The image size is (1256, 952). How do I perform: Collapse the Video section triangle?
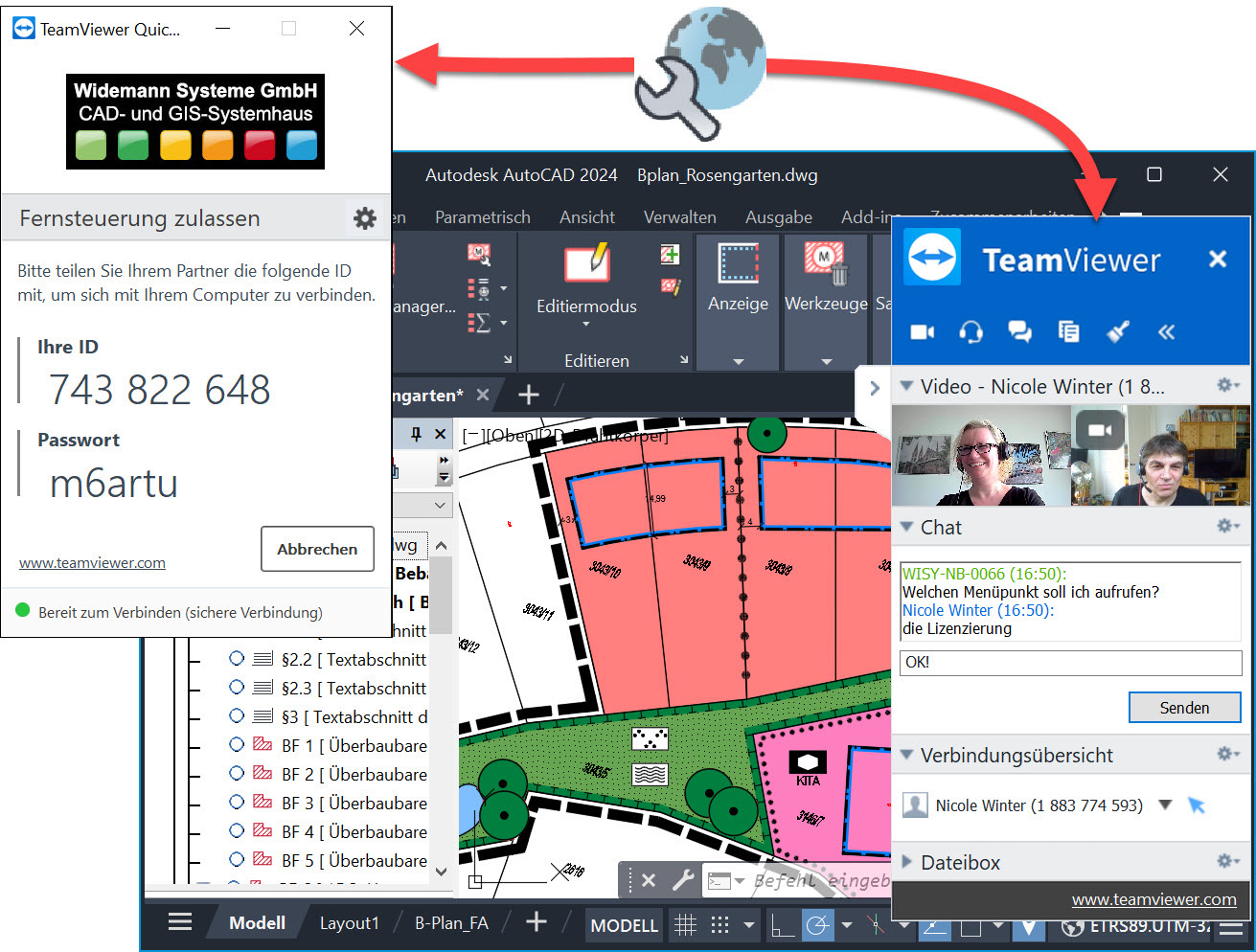(906, 386)
